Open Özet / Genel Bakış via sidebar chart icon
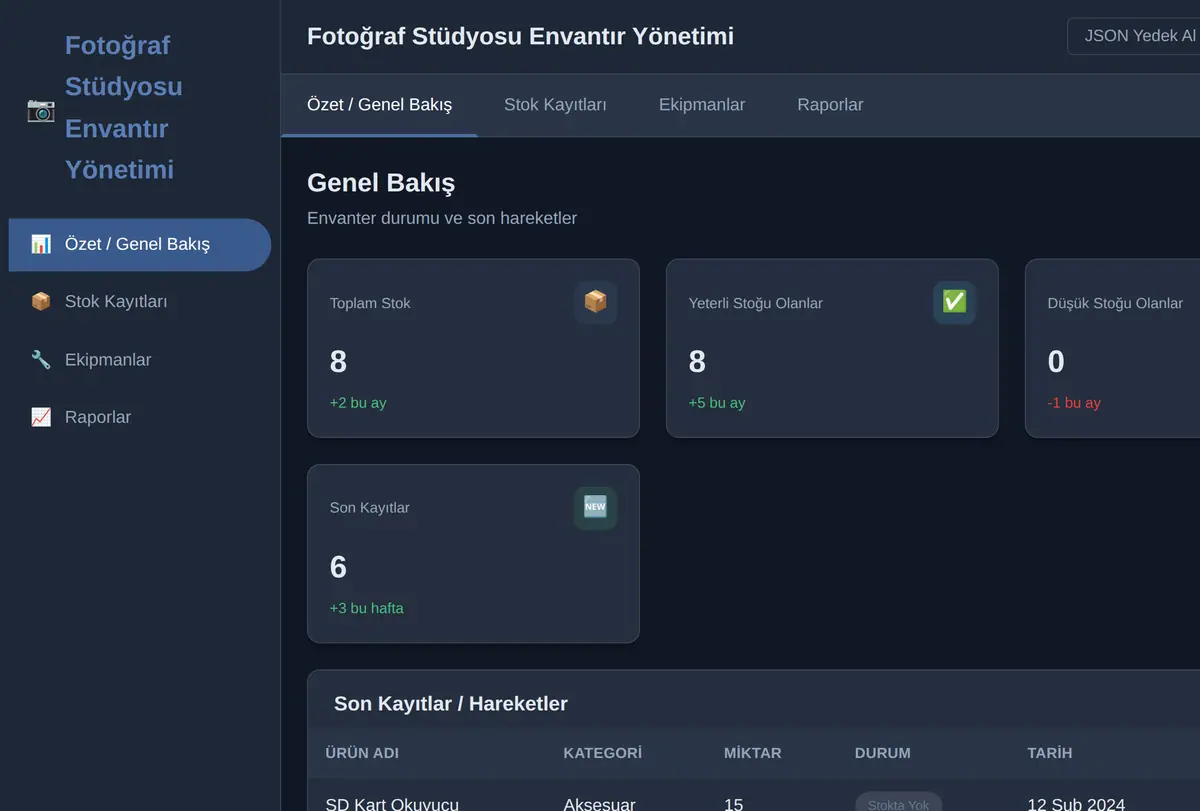Viewport: 1200px width, 811px height. point(41,244)
